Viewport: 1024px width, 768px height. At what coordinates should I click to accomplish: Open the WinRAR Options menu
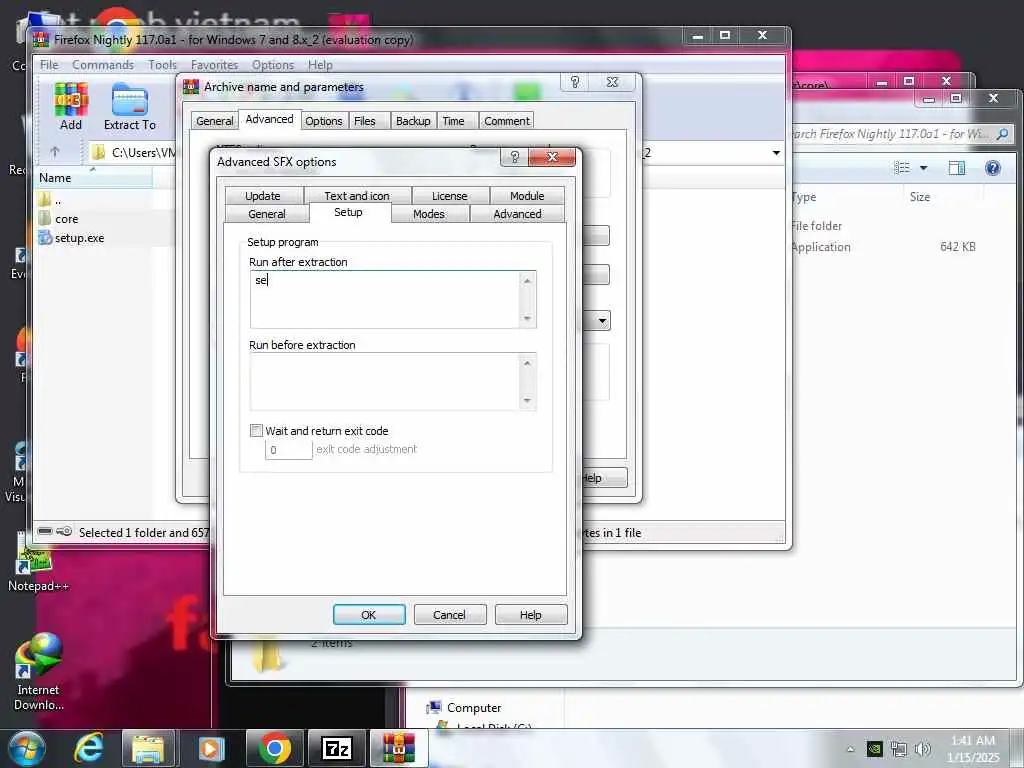pos(272,65)
